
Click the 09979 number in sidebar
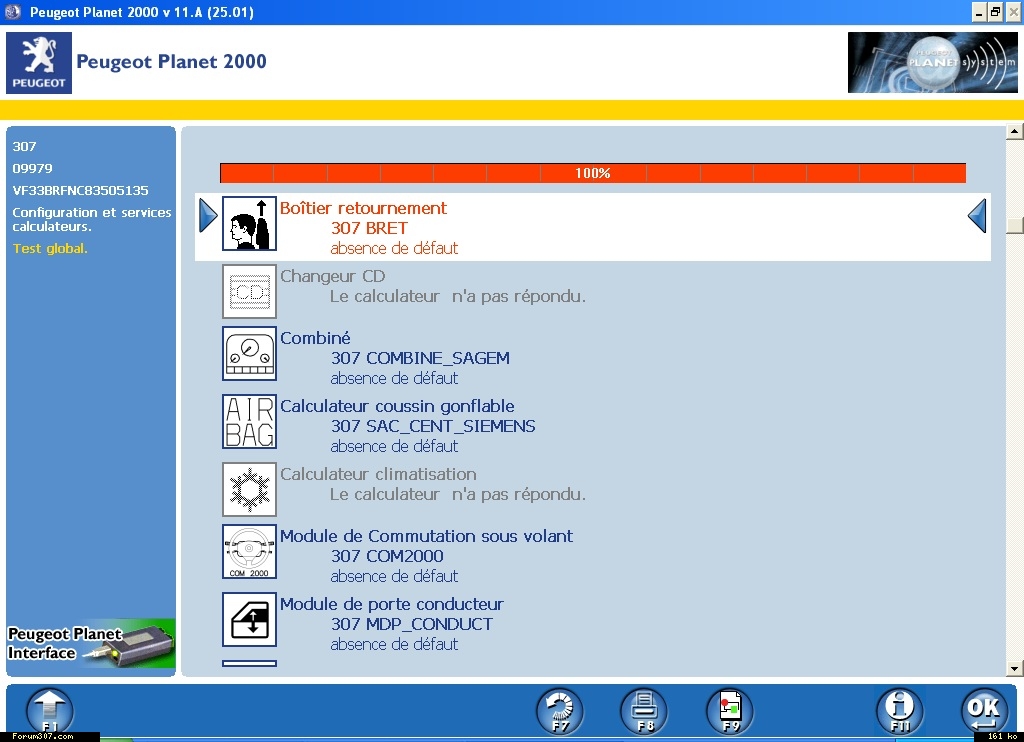[32, 168]
